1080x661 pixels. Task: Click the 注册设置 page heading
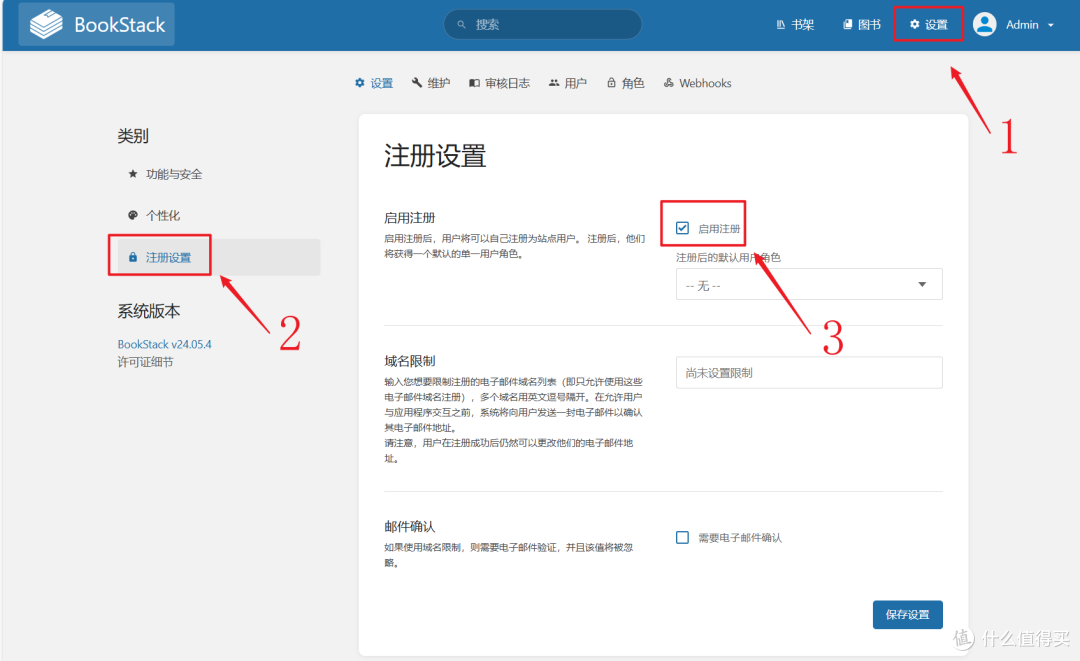pyautogui.click(x=435, y=156)
